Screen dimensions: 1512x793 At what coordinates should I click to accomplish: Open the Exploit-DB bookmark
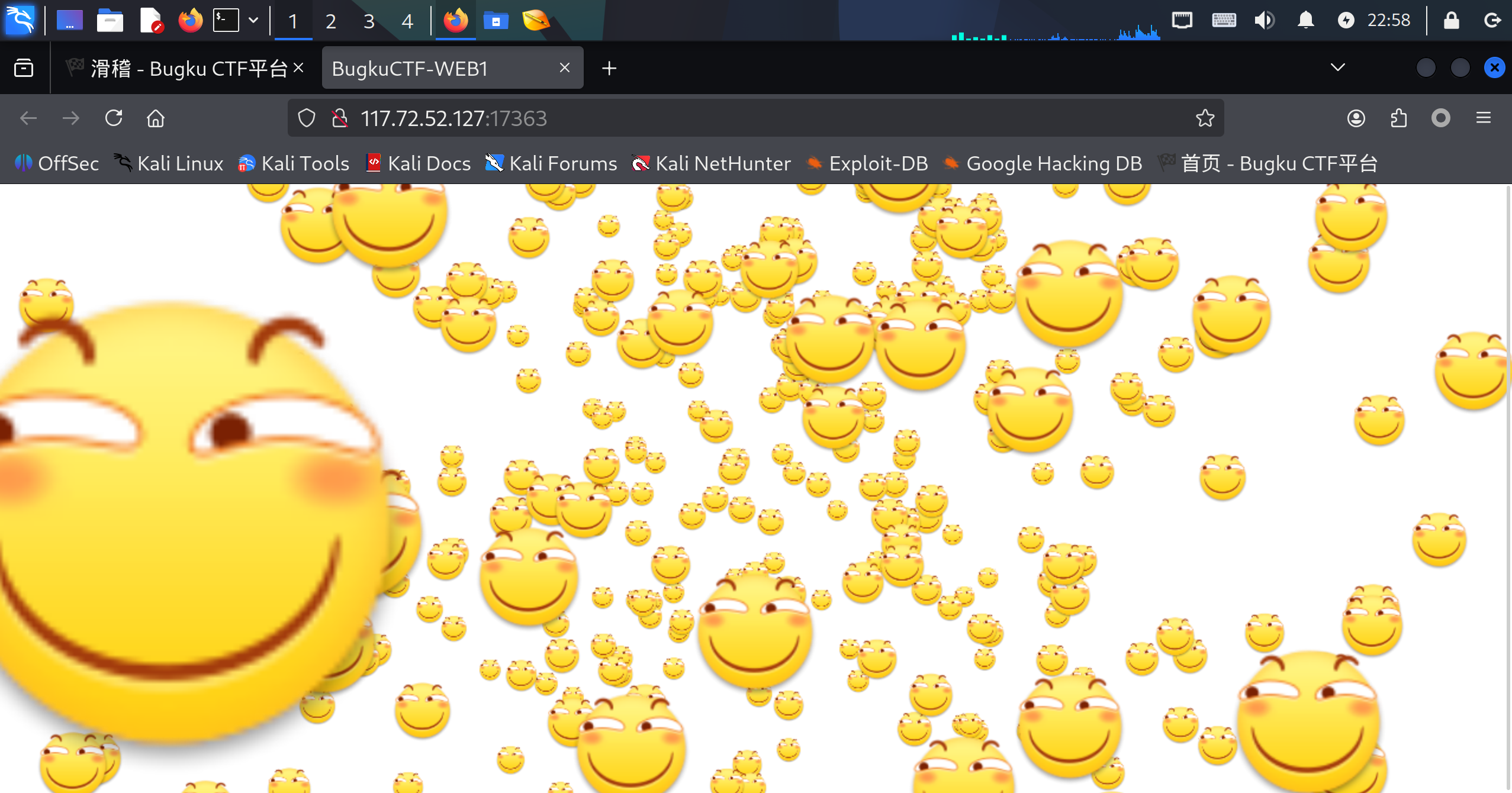tap(867, 163)
